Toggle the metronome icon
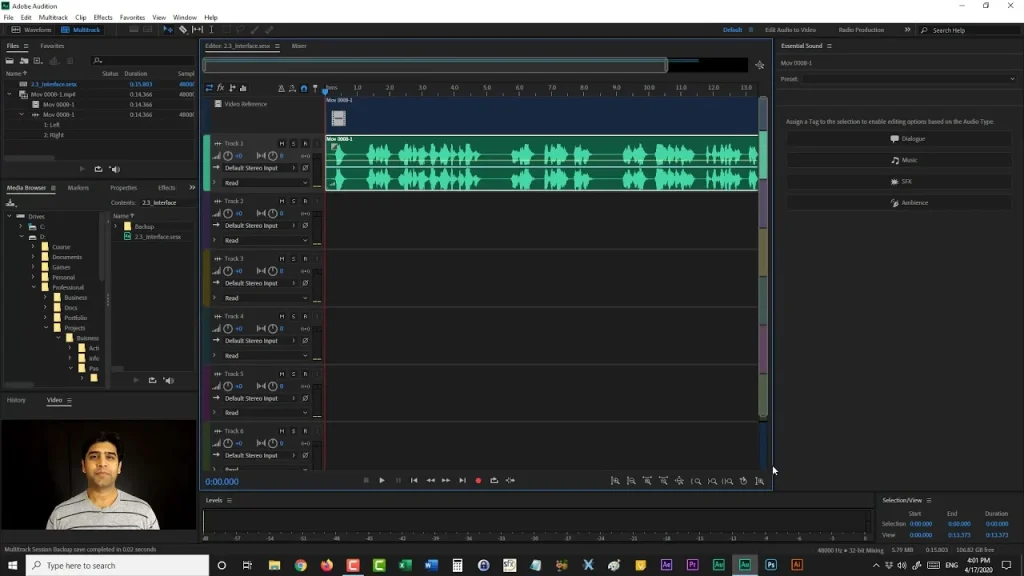 coord(281,88)
